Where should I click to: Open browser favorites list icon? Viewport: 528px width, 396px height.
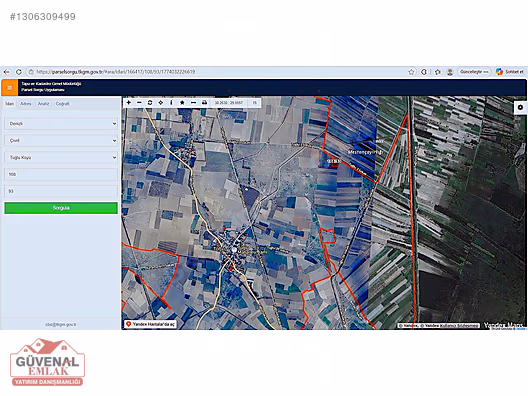[x=438, y=72]
